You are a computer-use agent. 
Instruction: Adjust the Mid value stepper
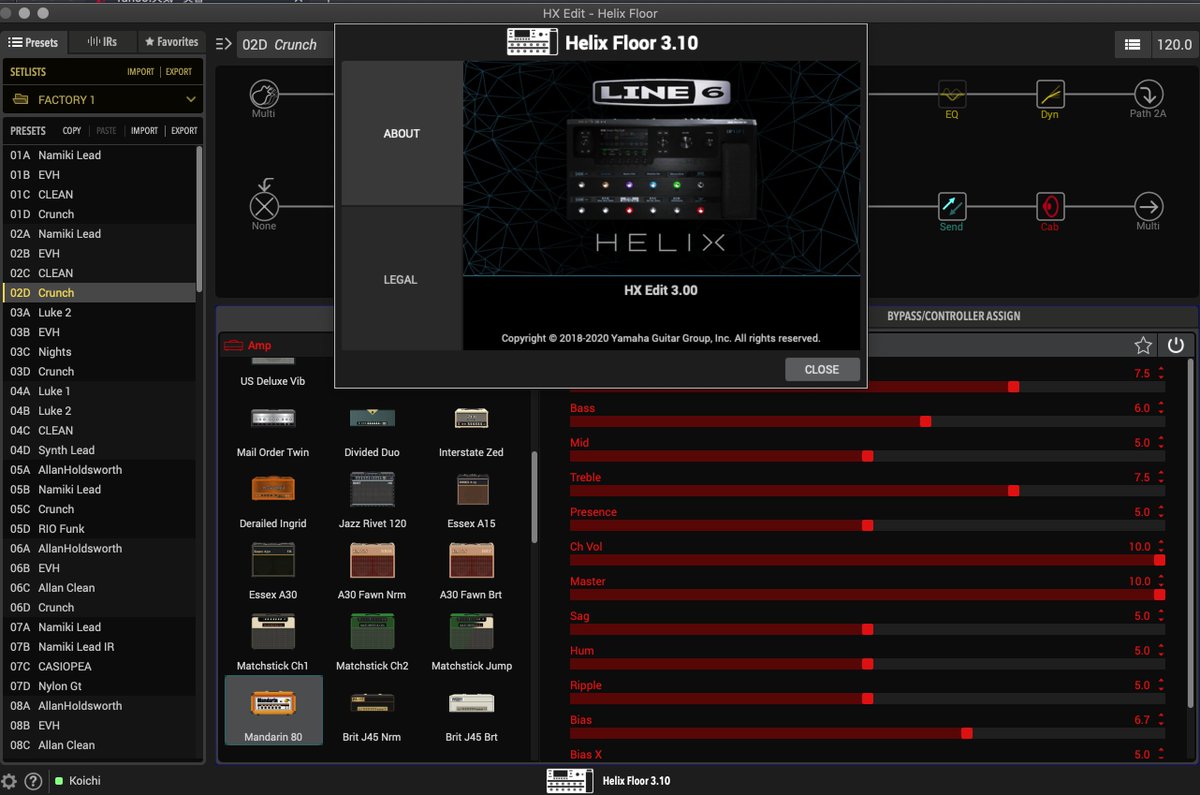pyautogui.click(x=1161, y=443)
